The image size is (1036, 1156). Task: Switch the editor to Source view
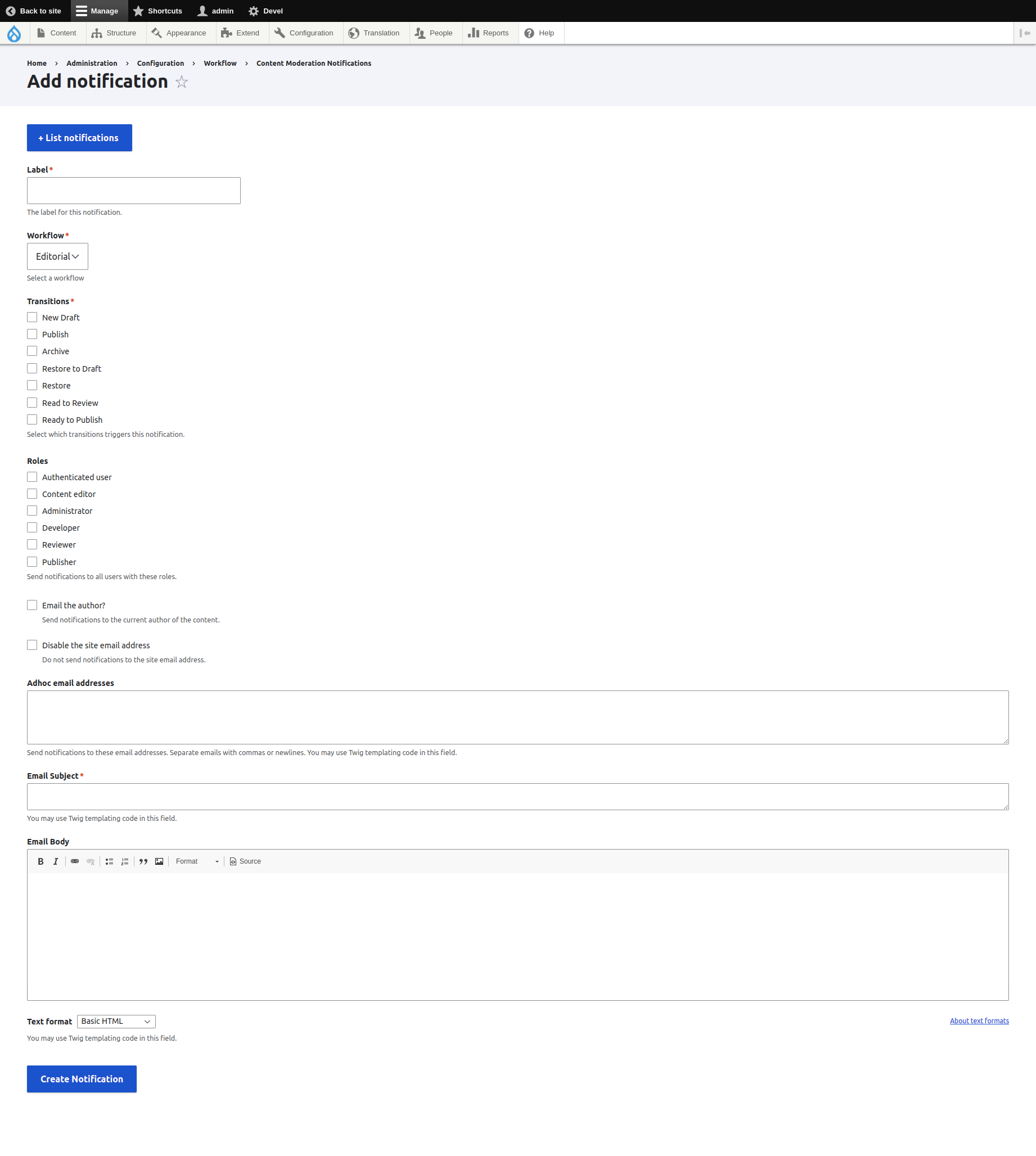click(245, 861)
